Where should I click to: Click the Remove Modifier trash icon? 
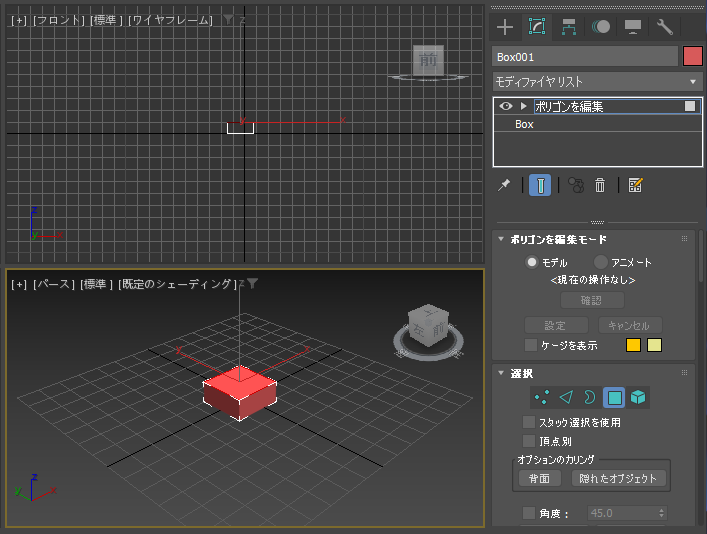click(x=600, y=185)
